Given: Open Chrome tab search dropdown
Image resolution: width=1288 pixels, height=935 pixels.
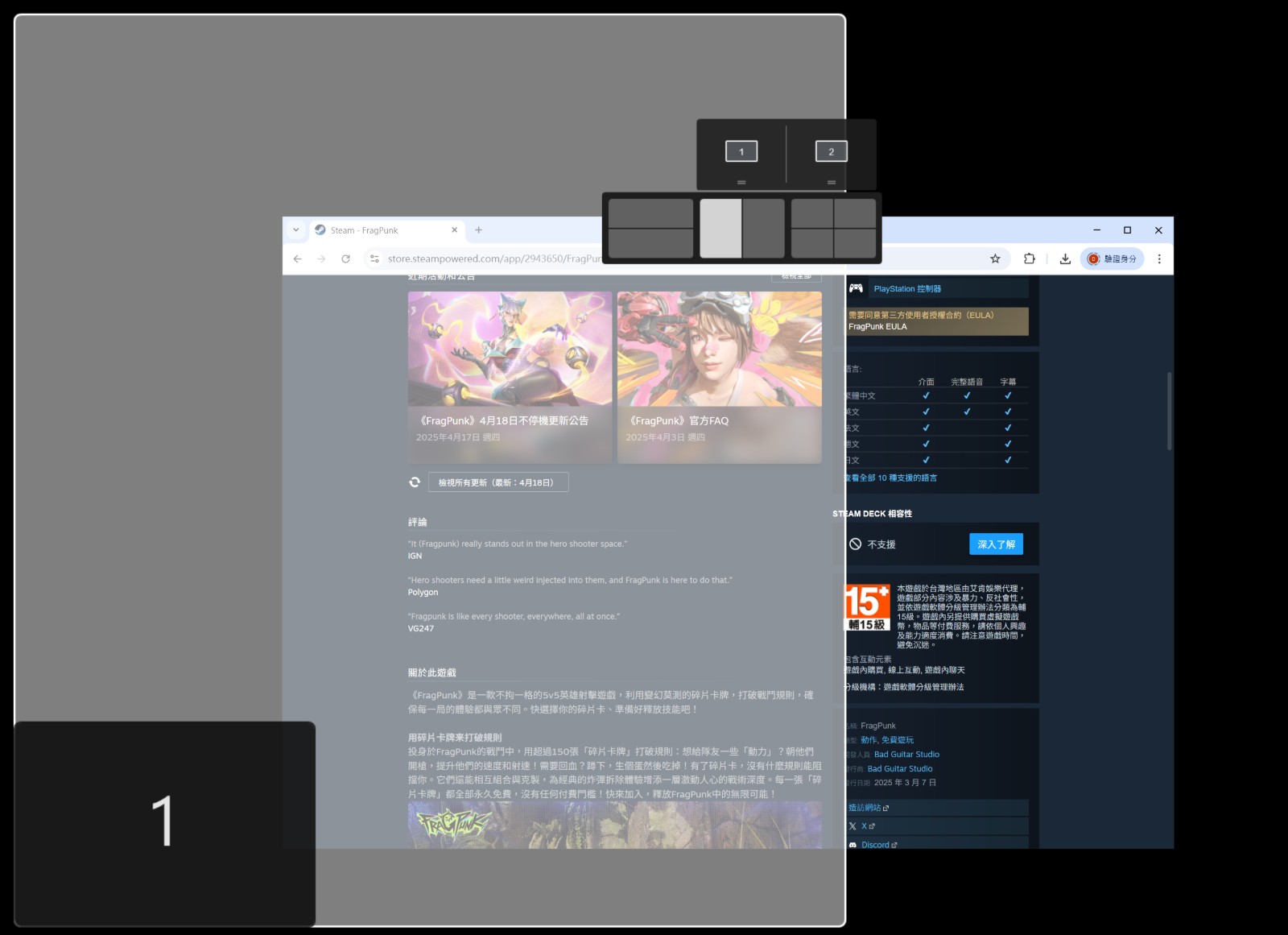Looking at the screenshot, I should [x=295, y=230].
